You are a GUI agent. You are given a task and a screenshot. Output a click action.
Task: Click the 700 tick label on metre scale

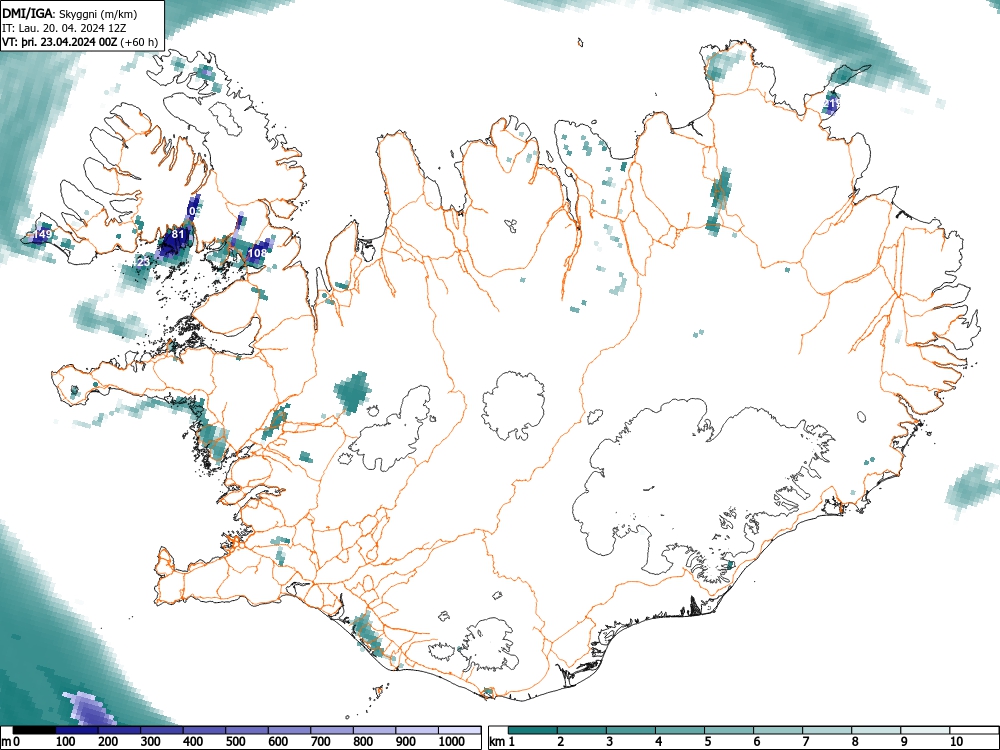[x=320, y=742]
